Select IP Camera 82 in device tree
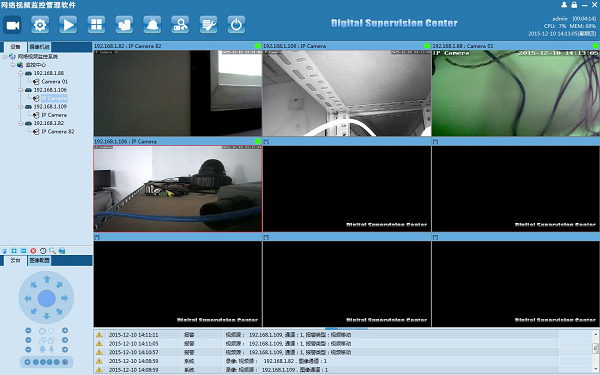 point(57,132)
